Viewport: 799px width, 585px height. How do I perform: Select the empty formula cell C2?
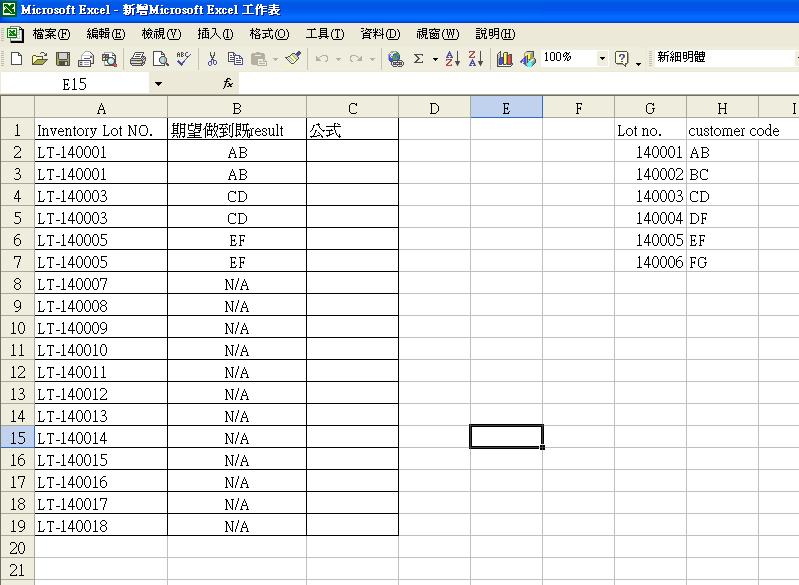tap(353, 152)
